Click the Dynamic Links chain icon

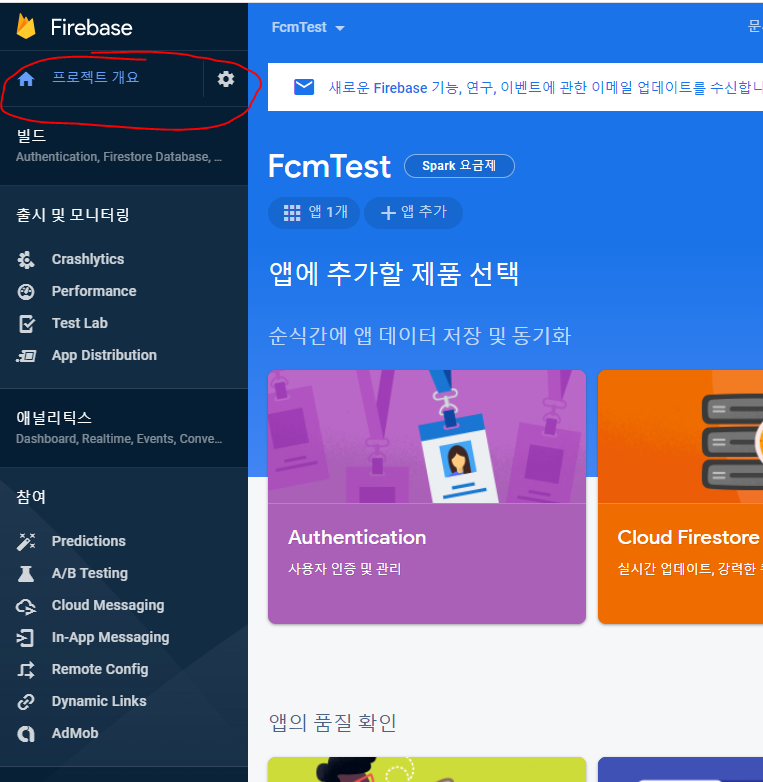[x=26, y=702]
